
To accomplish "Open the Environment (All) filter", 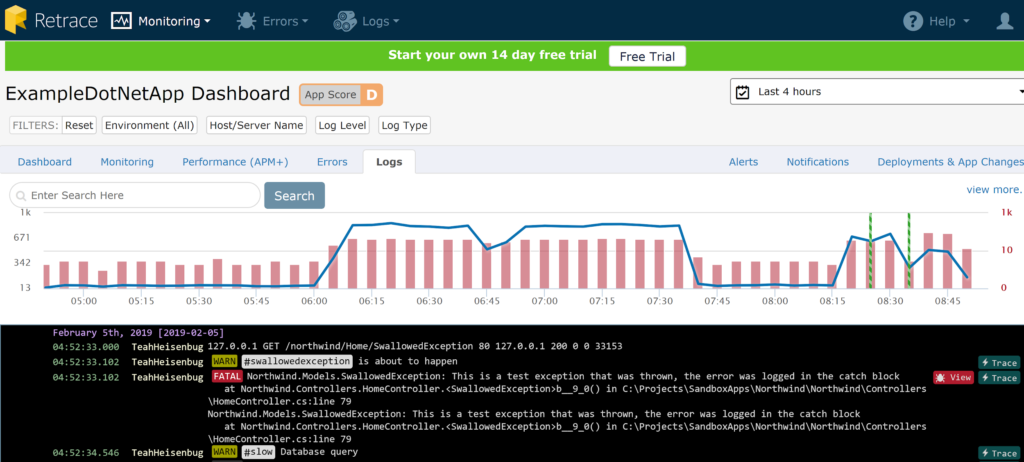I will (x=150, y=125).
